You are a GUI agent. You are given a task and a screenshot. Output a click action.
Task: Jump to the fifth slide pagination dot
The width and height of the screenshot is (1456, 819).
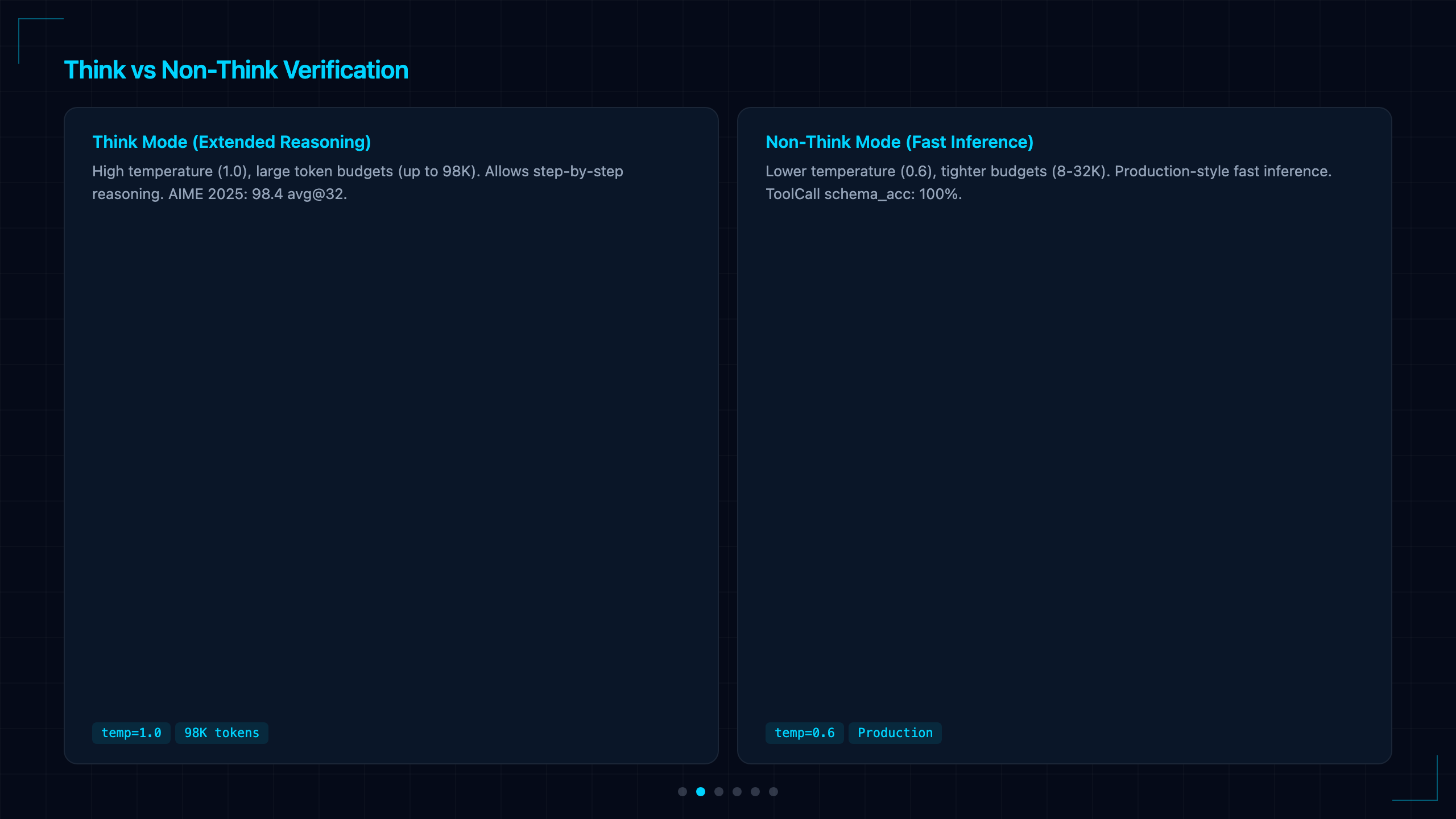755,792
